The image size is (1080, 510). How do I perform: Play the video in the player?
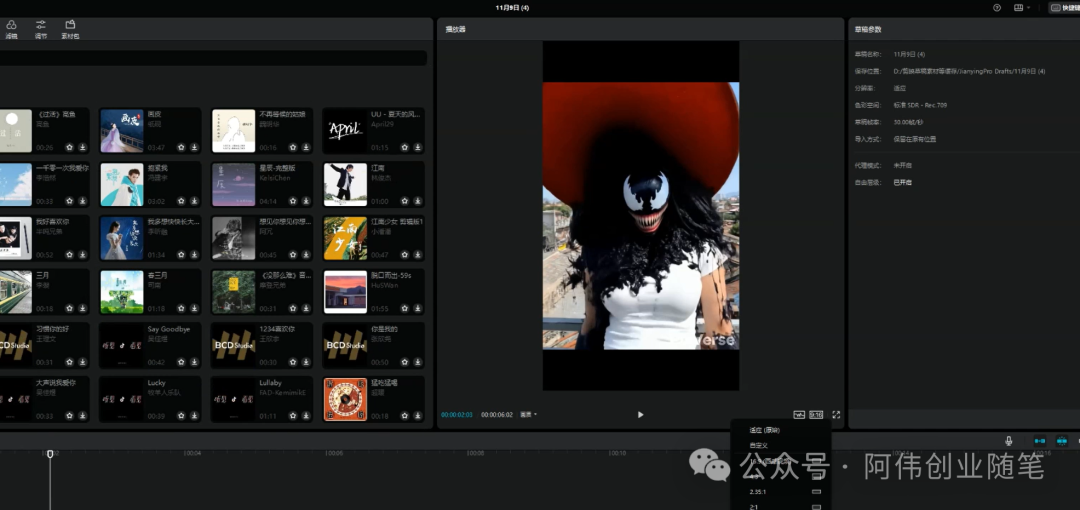coord(641,415)
